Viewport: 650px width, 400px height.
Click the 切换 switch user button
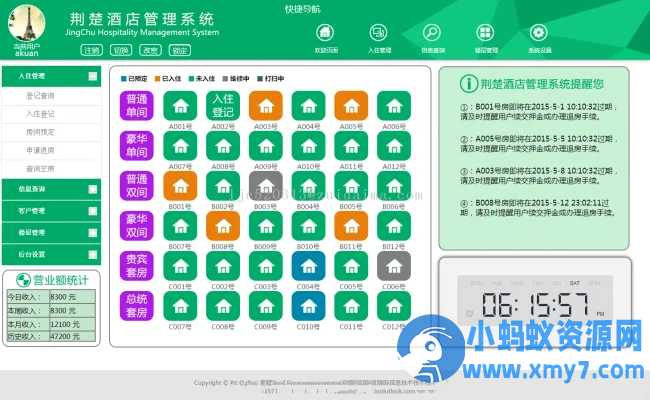pyautogui.click(x=121, y=50)
